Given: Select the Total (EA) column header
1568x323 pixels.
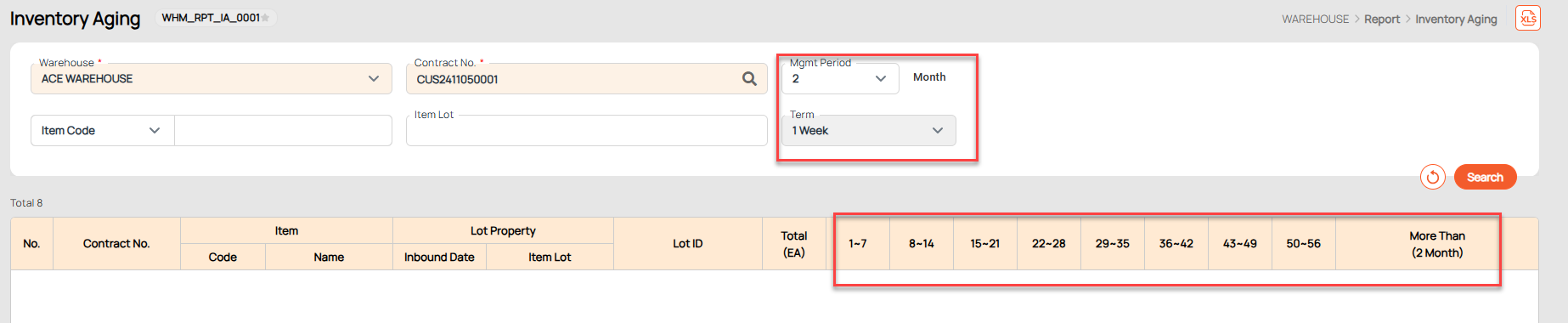Looking at the screenshot, I should tap(793, 244).
